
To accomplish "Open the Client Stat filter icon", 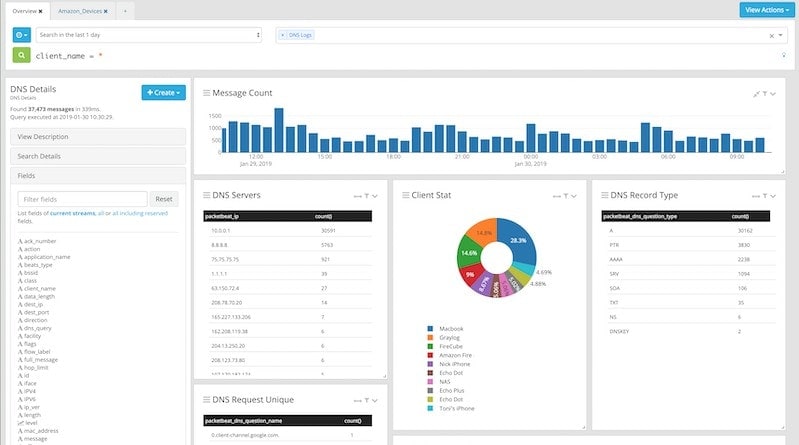I will [x=566, y=196].
